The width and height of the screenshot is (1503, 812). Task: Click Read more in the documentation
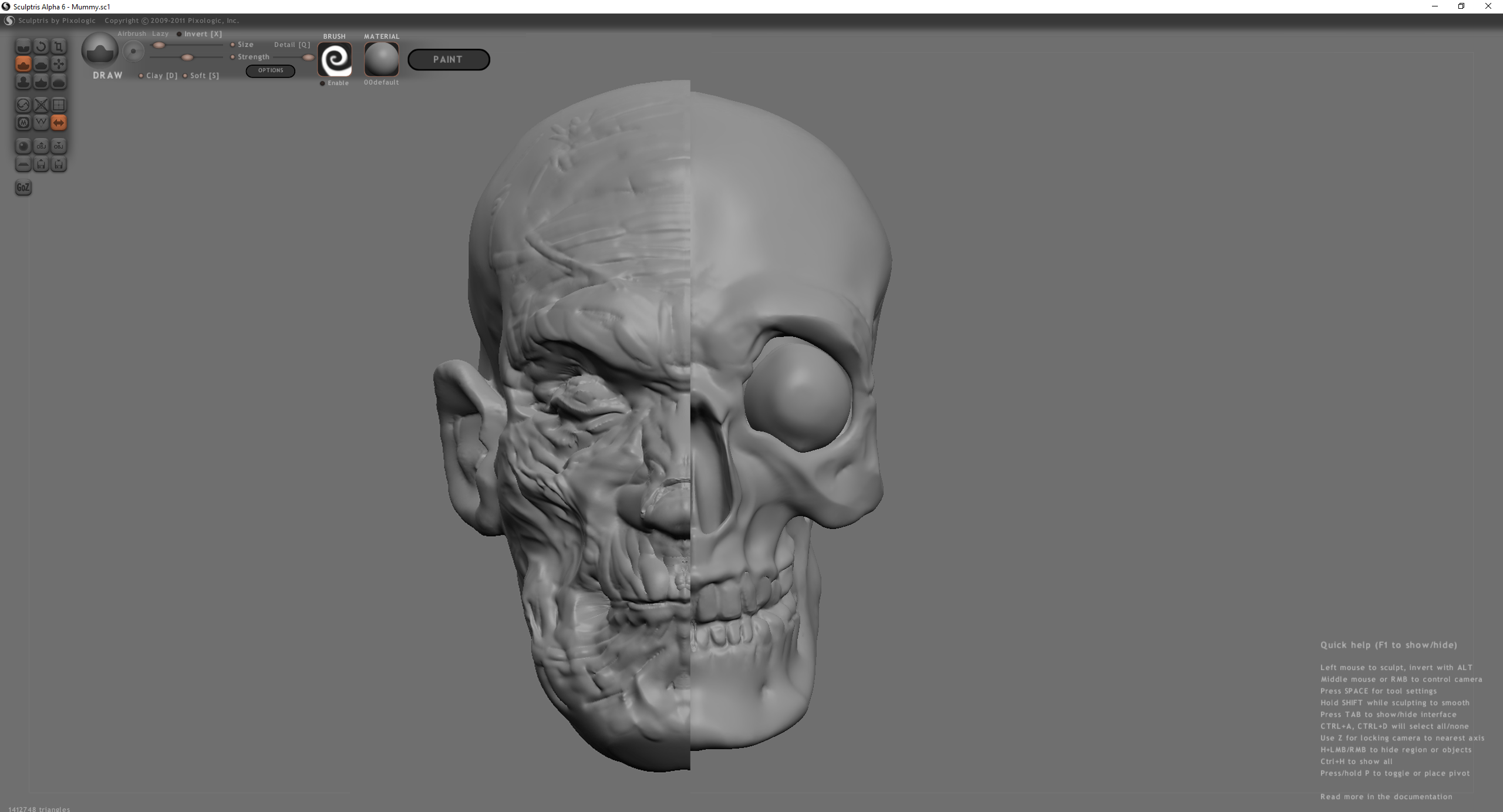tap(1386, 797)
